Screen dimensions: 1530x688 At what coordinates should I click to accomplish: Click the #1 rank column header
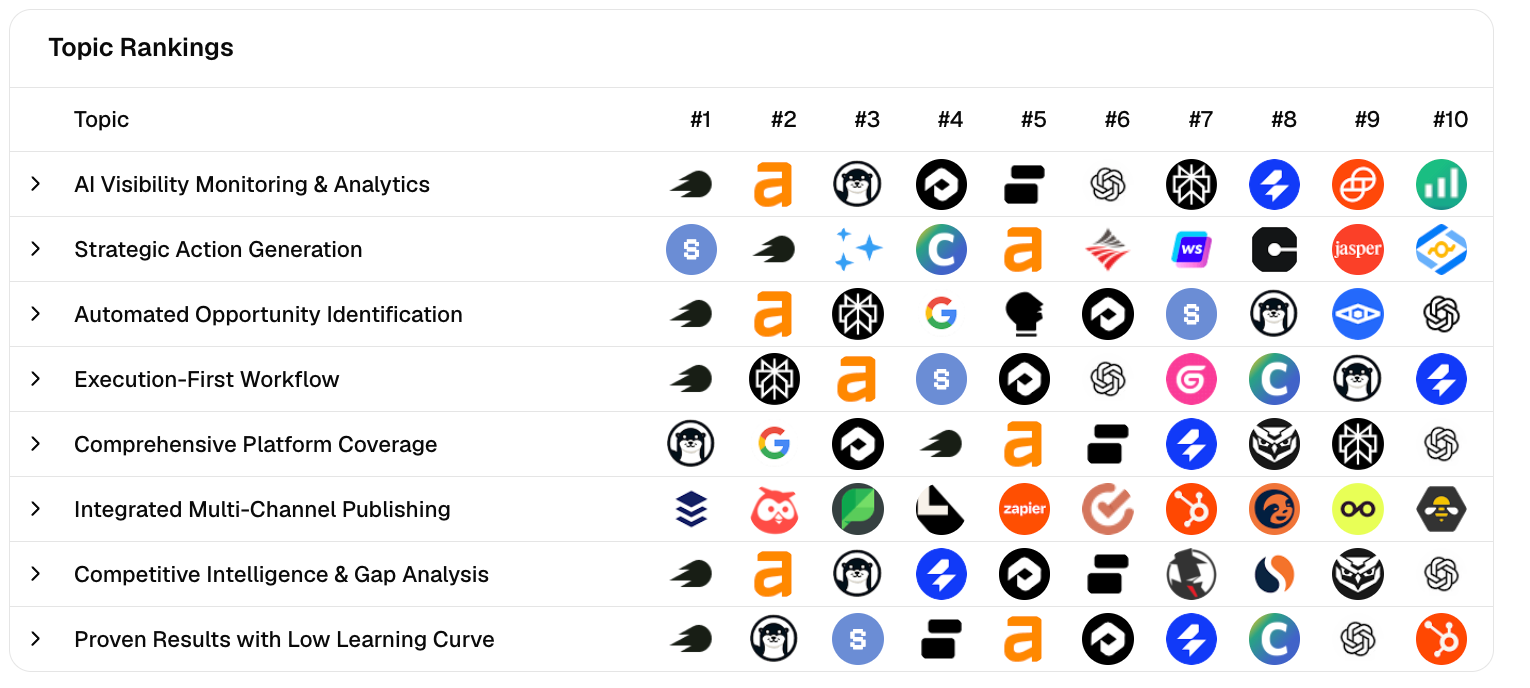[x=700, y=120]
